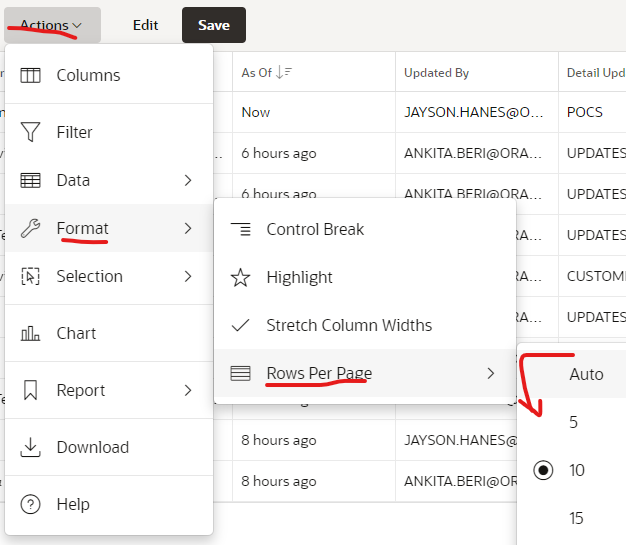The image size is (626, 545).
Task: Choose Download from the Actions menu
Action: click(109, 447)
